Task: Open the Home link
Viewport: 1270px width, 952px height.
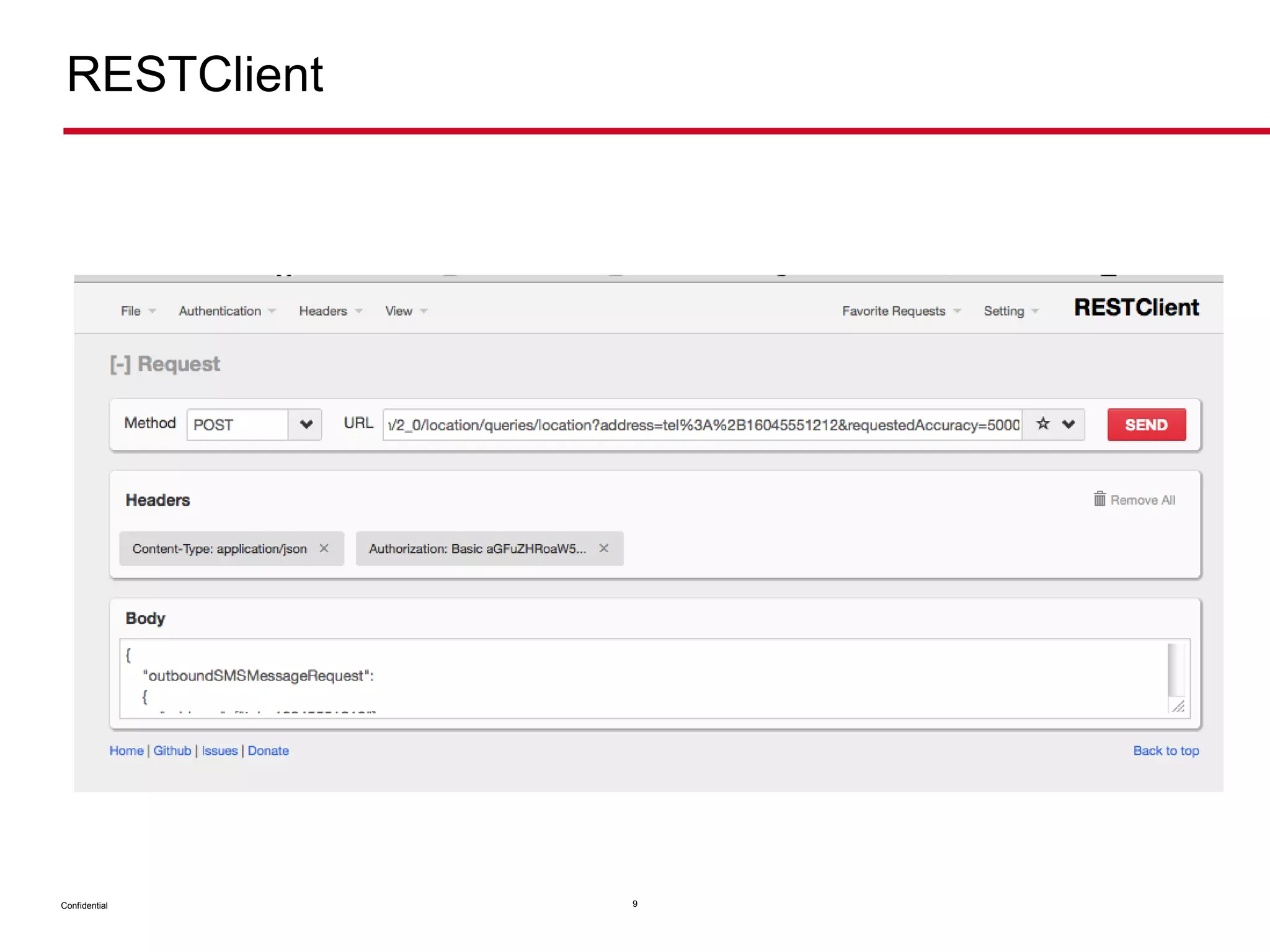Action: (126, 751)
